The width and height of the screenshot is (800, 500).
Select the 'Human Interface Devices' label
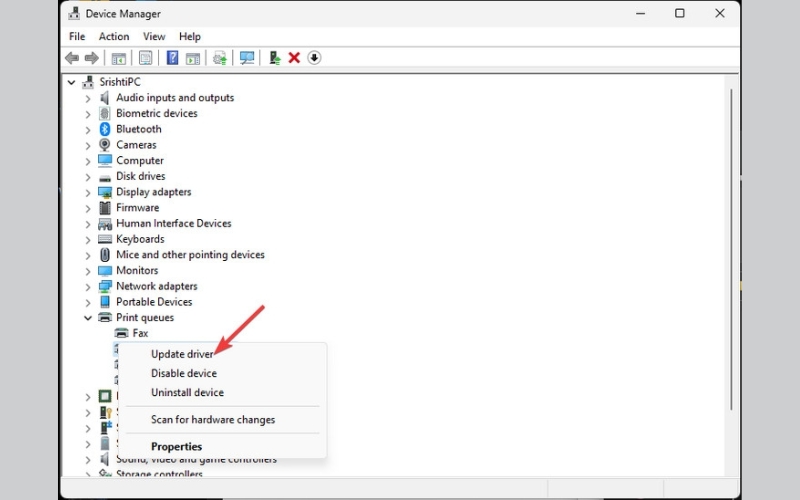(x=173, y=223)
